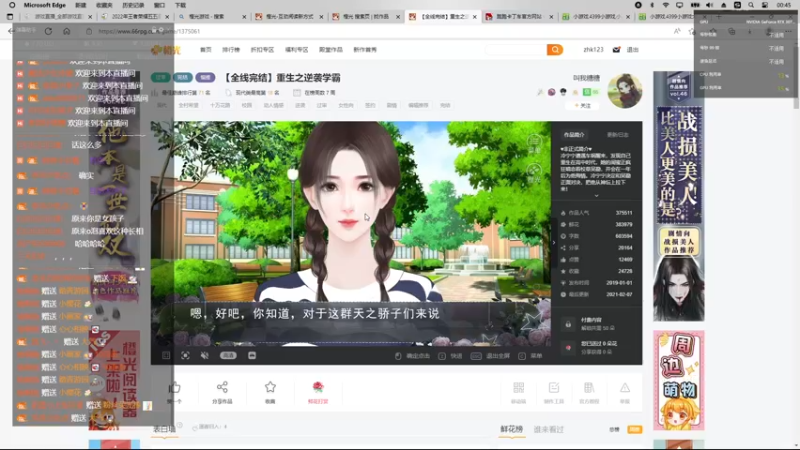Click the 退出 logout link

pyautogui.click(x=633, y=49)
